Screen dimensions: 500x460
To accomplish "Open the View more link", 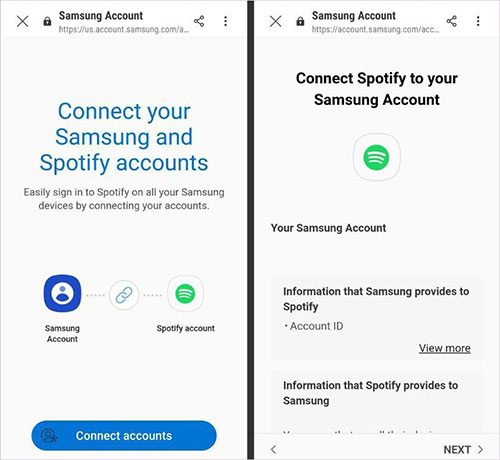I will click(445, 348).
